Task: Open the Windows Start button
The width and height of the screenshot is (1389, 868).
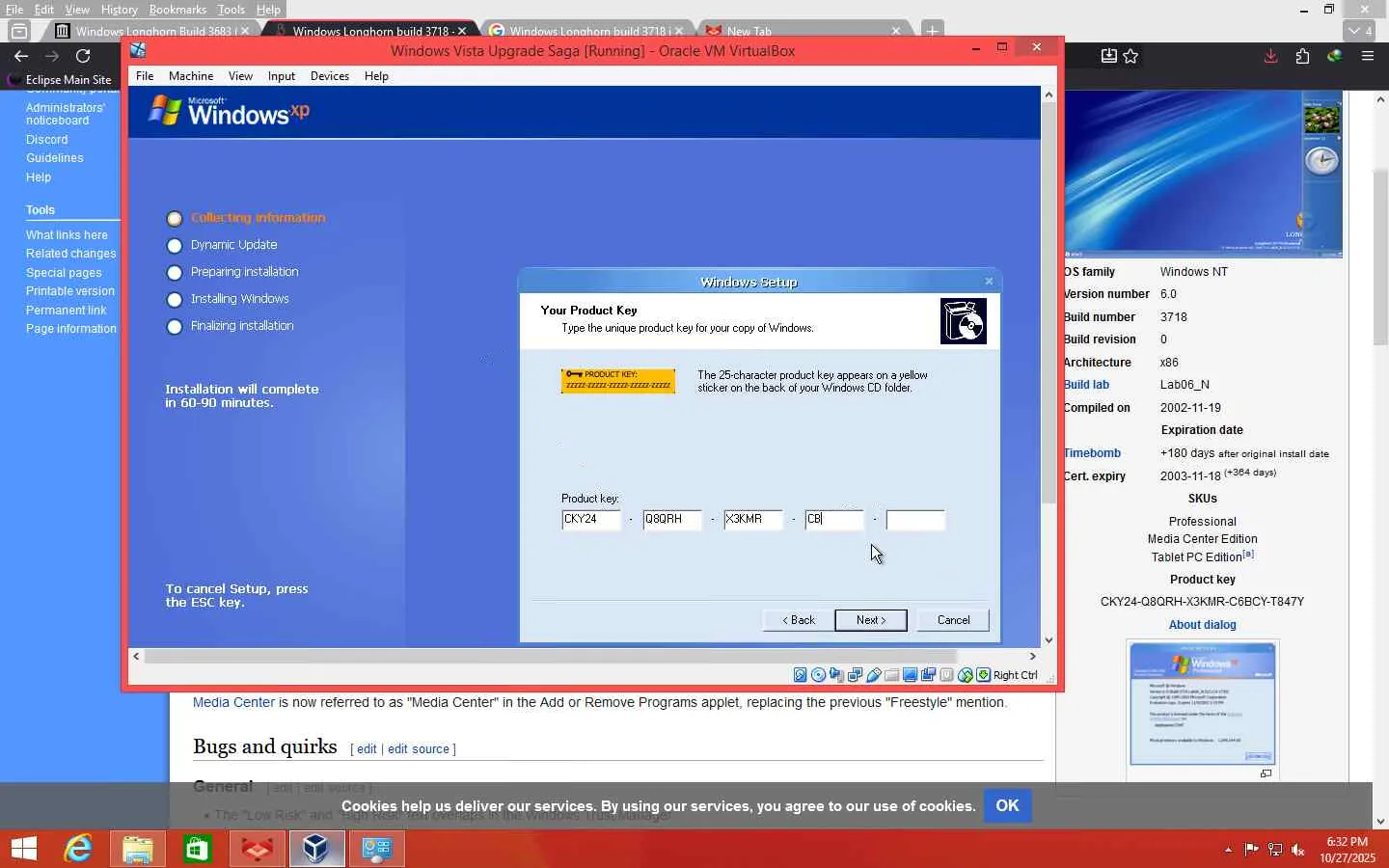Action: 24,849
